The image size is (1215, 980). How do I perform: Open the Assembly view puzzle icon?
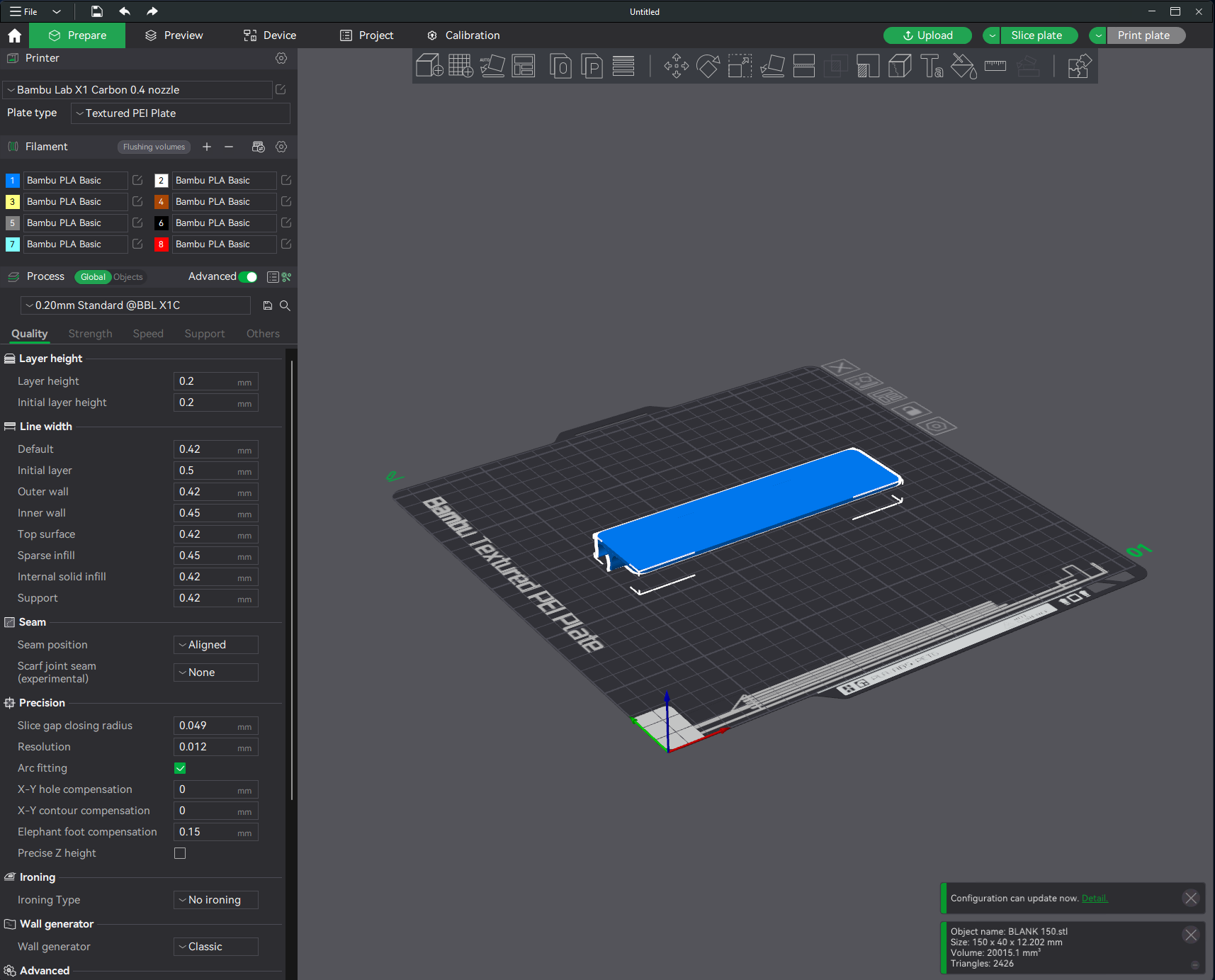point(1079,66)
